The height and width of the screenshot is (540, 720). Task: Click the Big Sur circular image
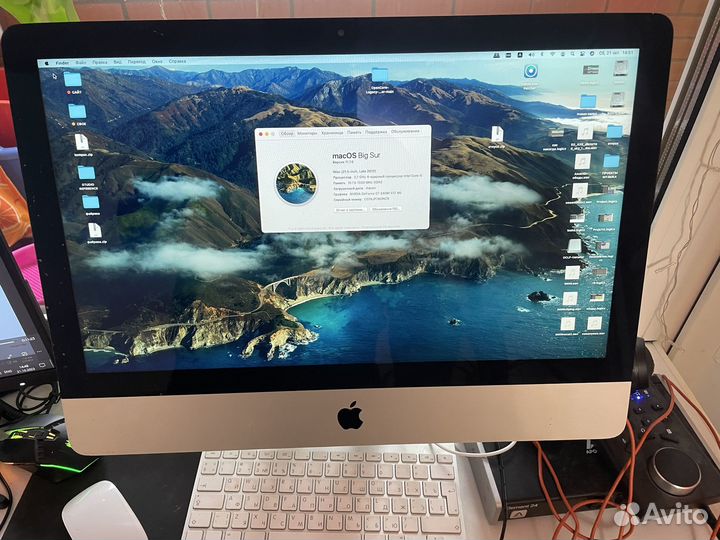click(296, 184)
